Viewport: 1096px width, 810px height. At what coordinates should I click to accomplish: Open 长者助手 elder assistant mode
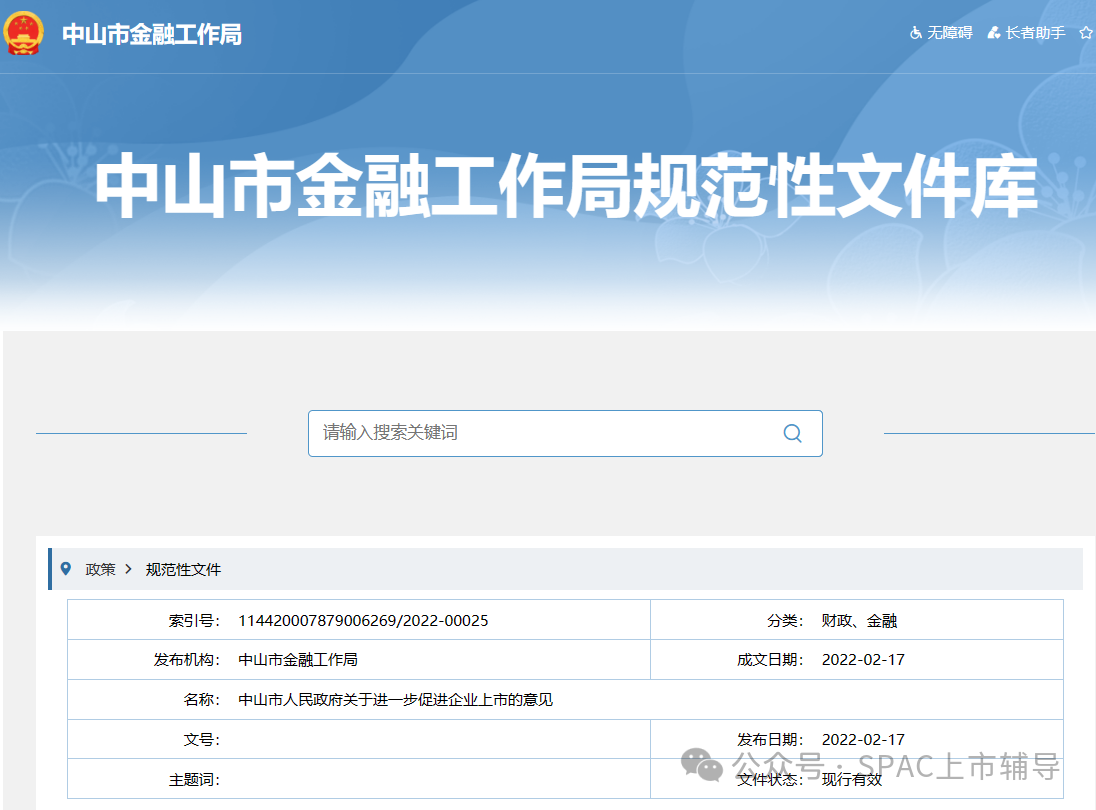tap(1035, 33)
